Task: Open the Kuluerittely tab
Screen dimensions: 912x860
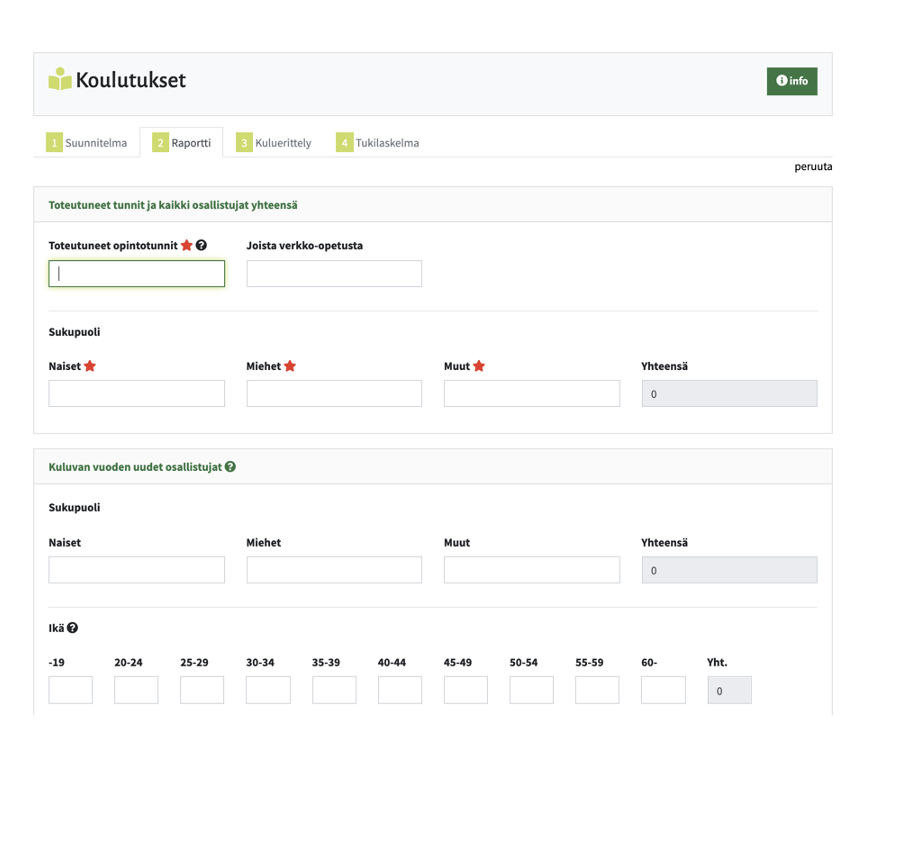Action: pyautogui.click(x=274, y=142)
